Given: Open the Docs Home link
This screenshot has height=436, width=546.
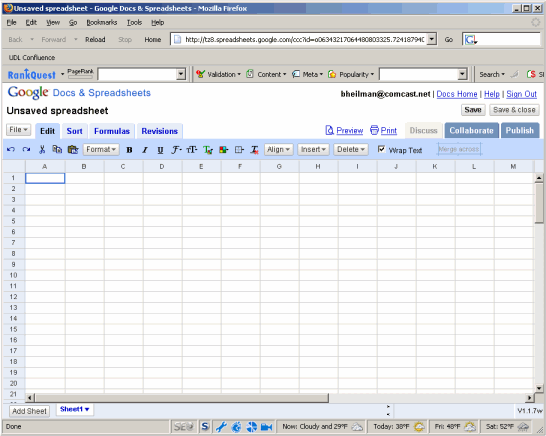Looking at the screenshot, I should (457, 94).
